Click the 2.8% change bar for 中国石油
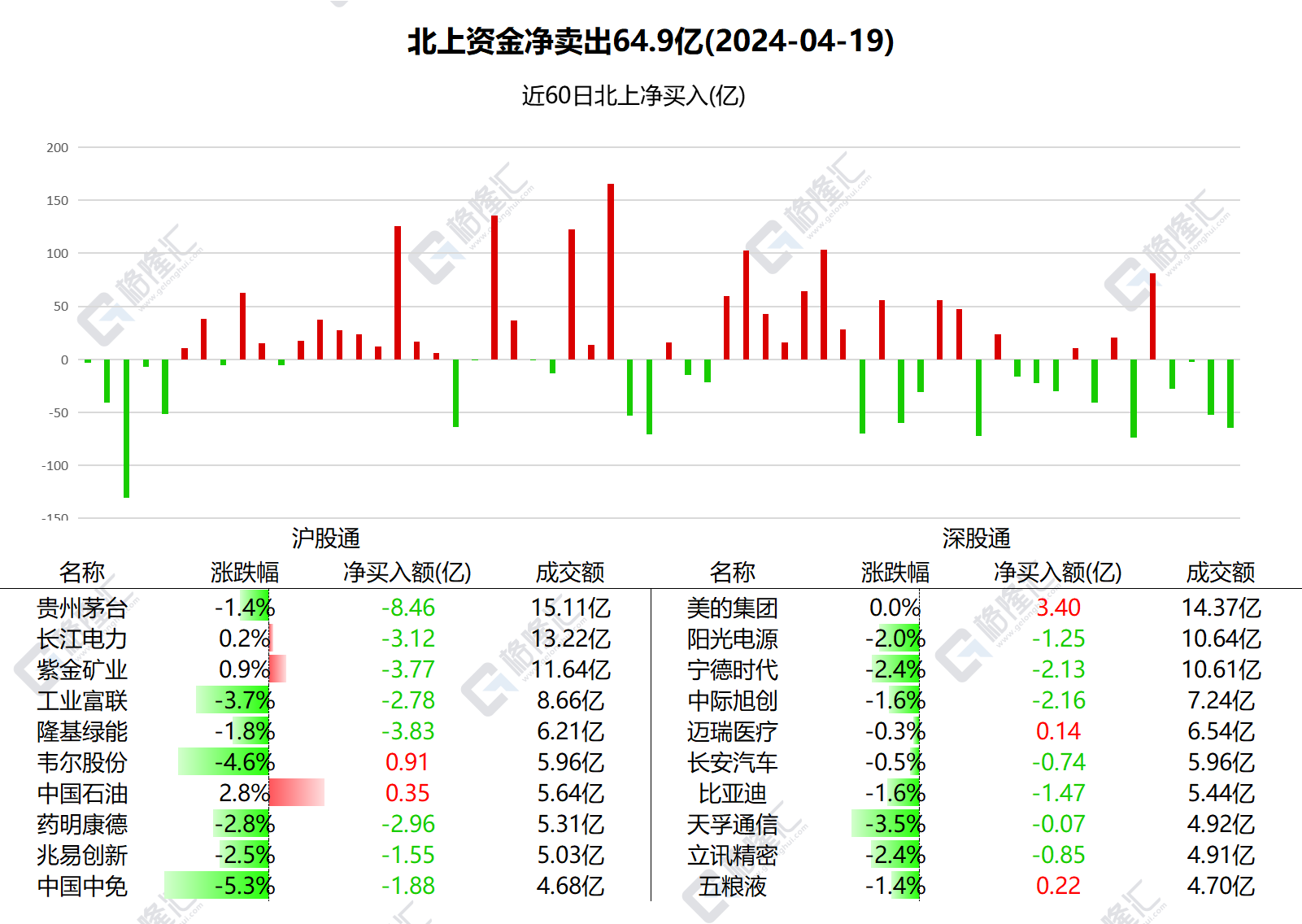Image resolution: width=1302 pixels, height=924 pixels. pos(297,793)
